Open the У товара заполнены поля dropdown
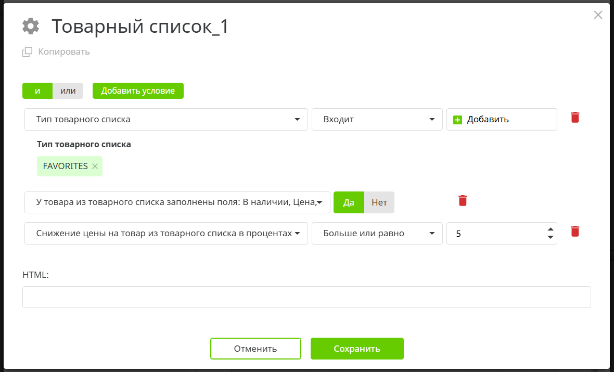 [x=177, y=202]
